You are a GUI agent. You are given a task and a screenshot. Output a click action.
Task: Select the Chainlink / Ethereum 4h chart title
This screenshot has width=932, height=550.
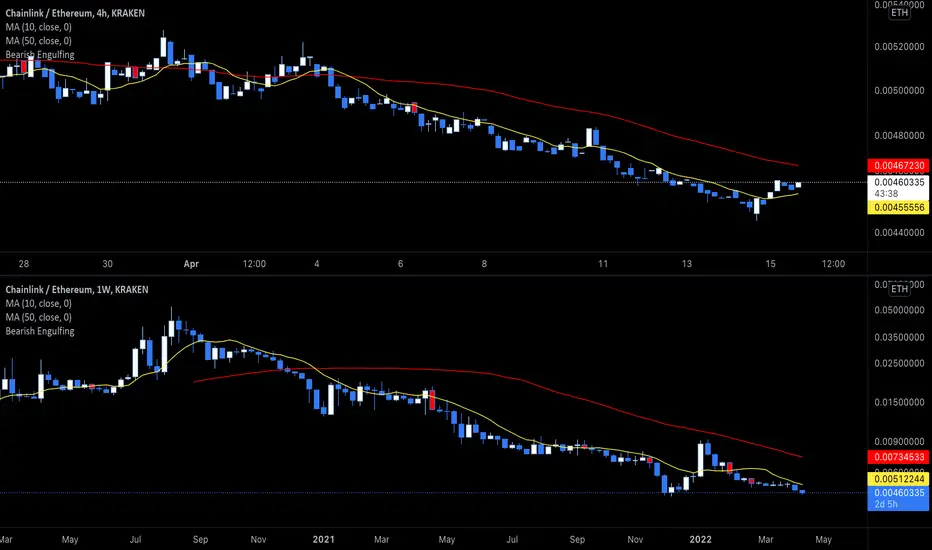tap(75, 13)
